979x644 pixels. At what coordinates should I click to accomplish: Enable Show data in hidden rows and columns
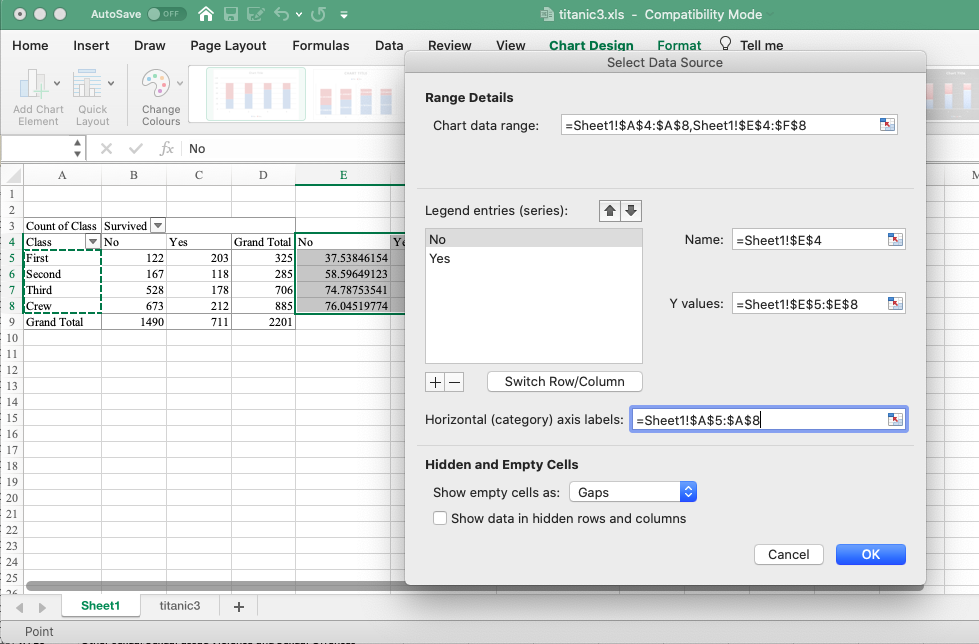point(440,518)
